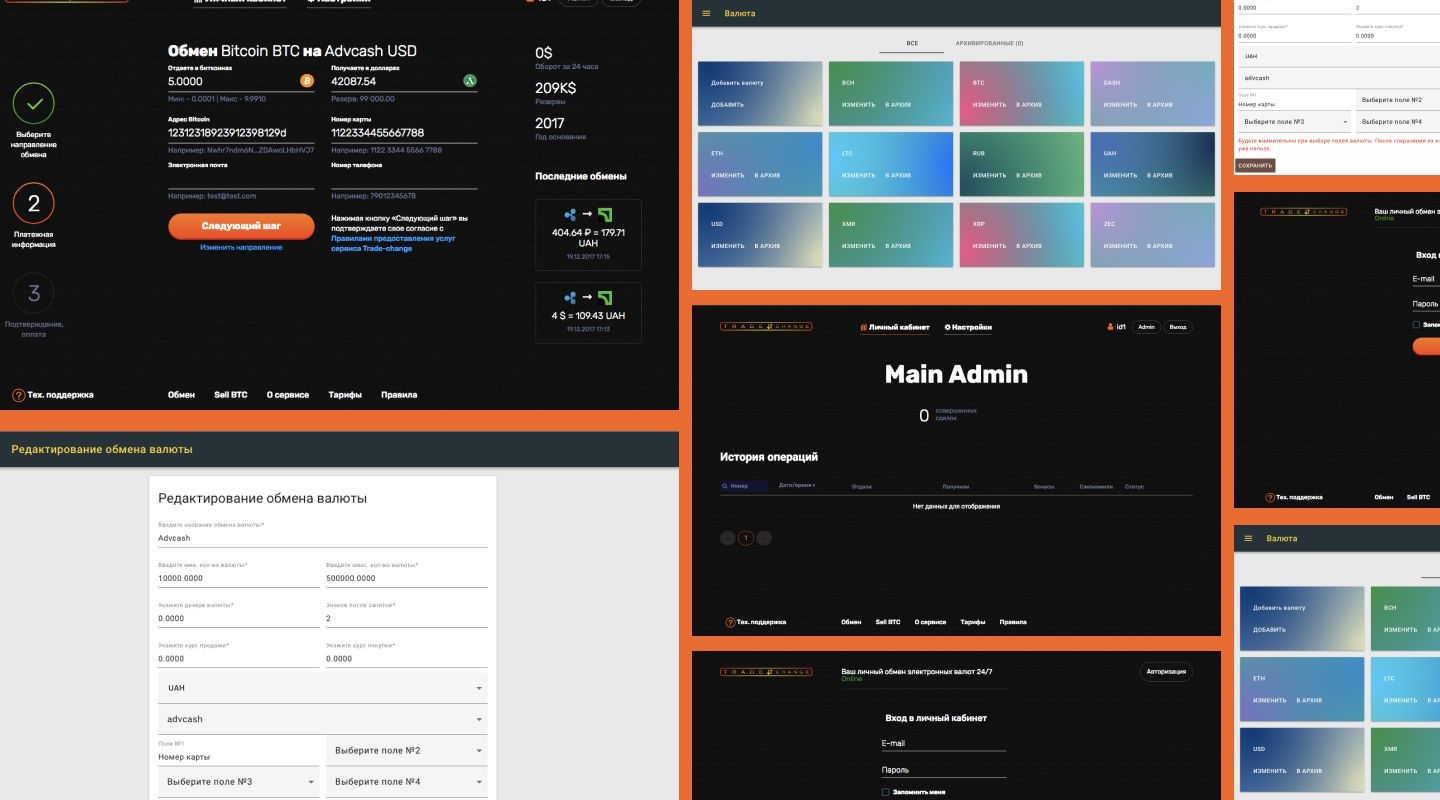This screenshot has width=1440, height=800.
Task: Click the search icon in the Номер column
Action: point(725,487)
